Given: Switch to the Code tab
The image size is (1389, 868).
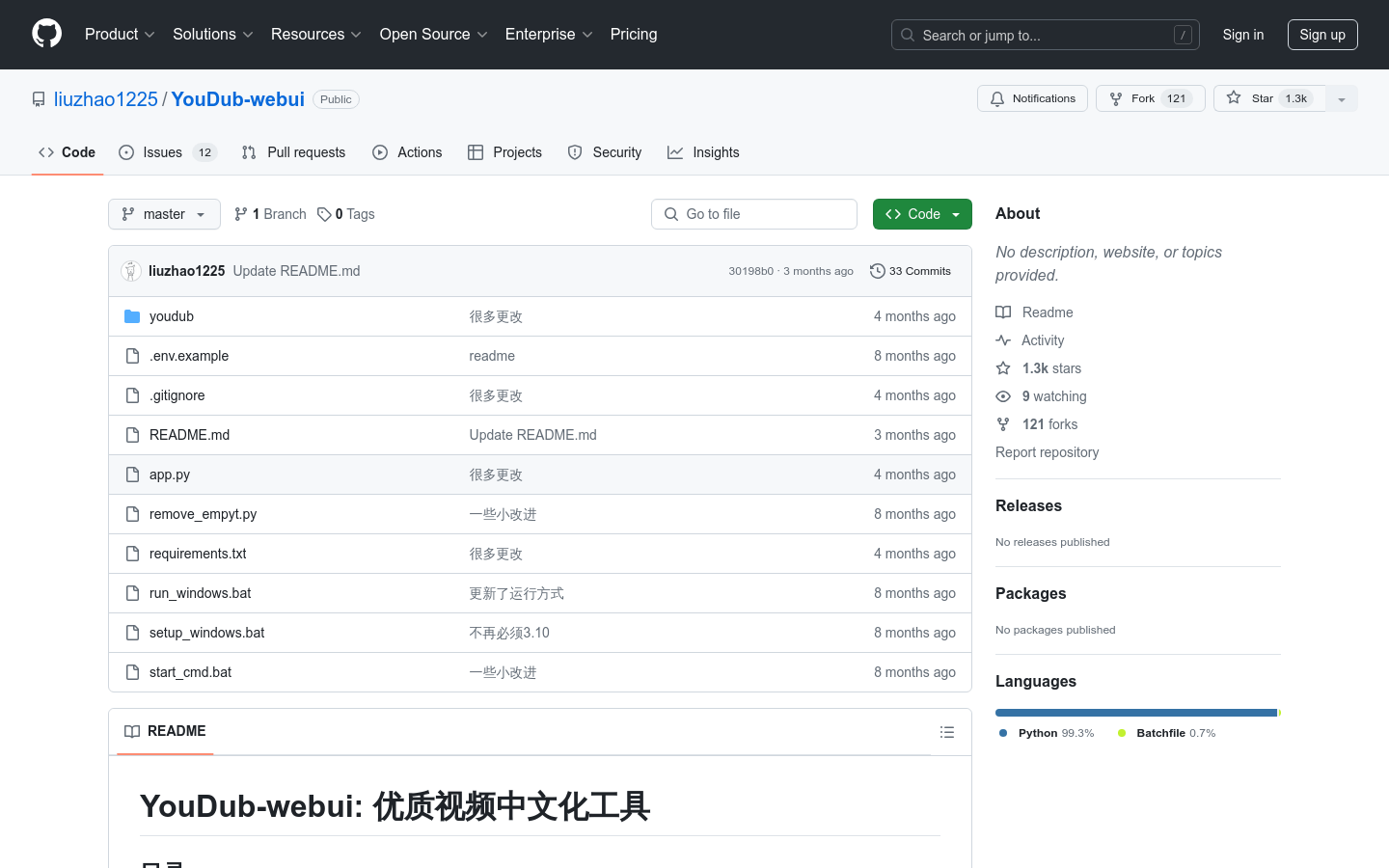Looking at the screenshot, I should [x=67, y=152].
